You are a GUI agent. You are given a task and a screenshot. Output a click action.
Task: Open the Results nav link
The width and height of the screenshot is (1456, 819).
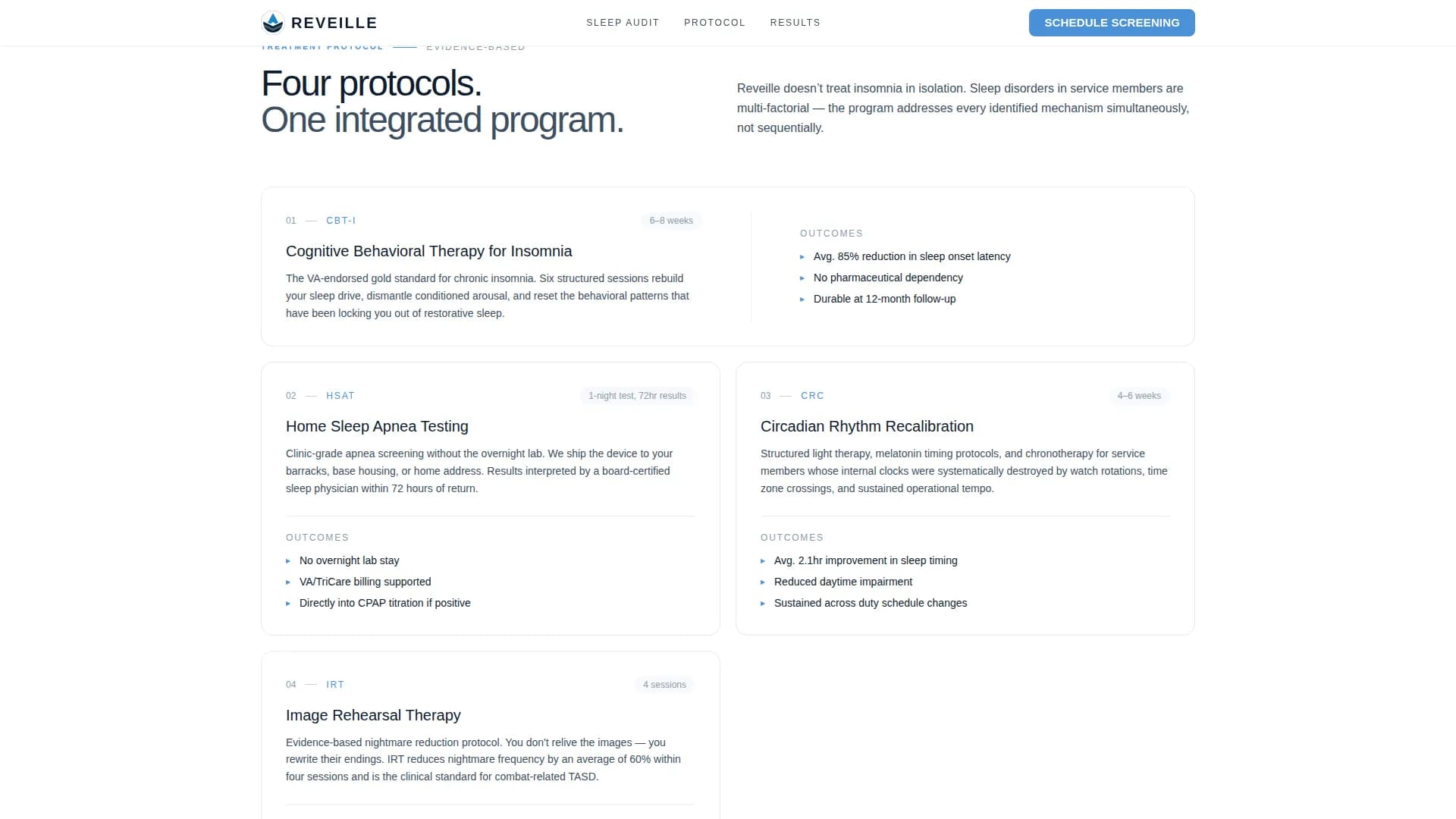(795, 23)
